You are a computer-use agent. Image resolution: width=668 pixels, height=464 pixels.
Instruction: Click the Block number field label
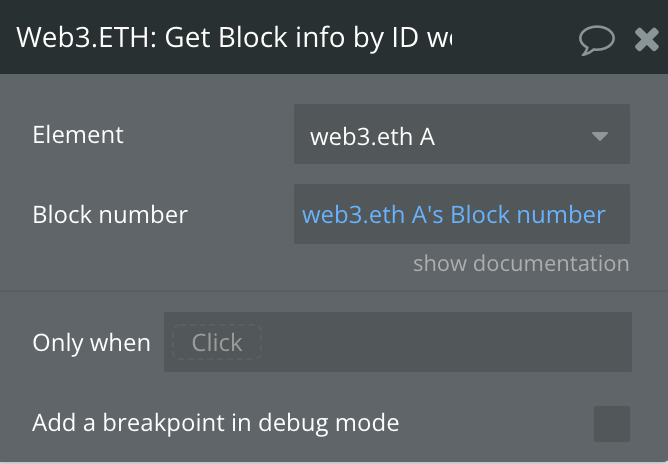tap(110, 214)
